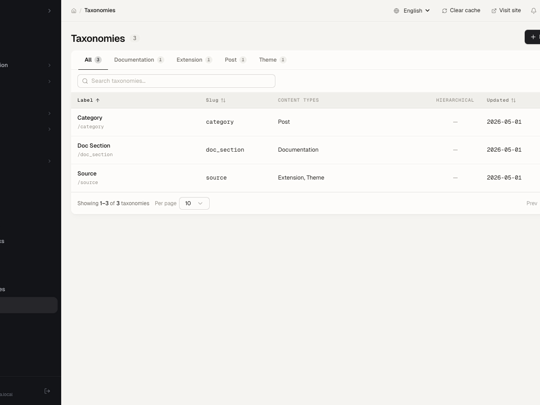
Task: Open the home breadcrumb icon
Action: point(73,11)
